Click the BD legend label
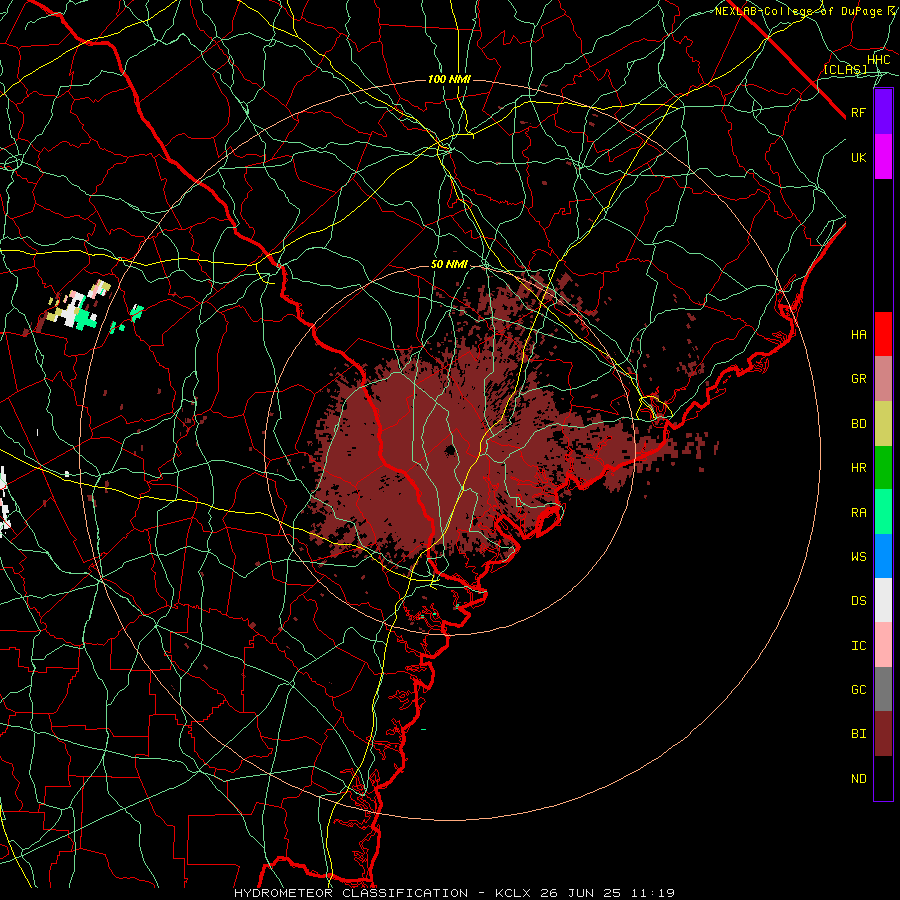 click(859, 424)
